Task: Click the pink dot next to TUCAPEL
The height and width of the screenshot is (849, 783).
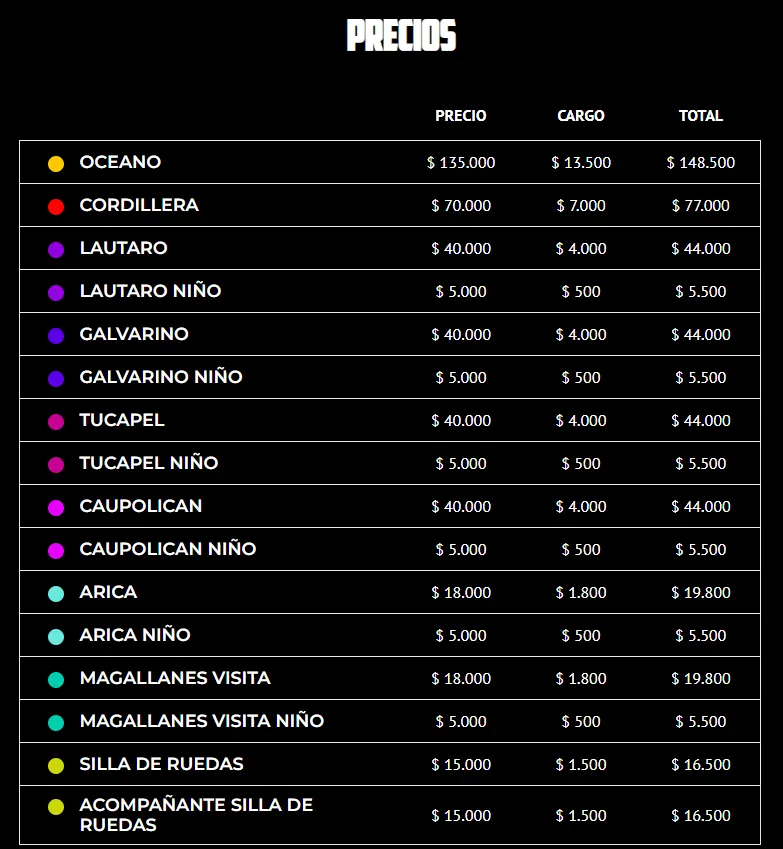Action: 56,421
